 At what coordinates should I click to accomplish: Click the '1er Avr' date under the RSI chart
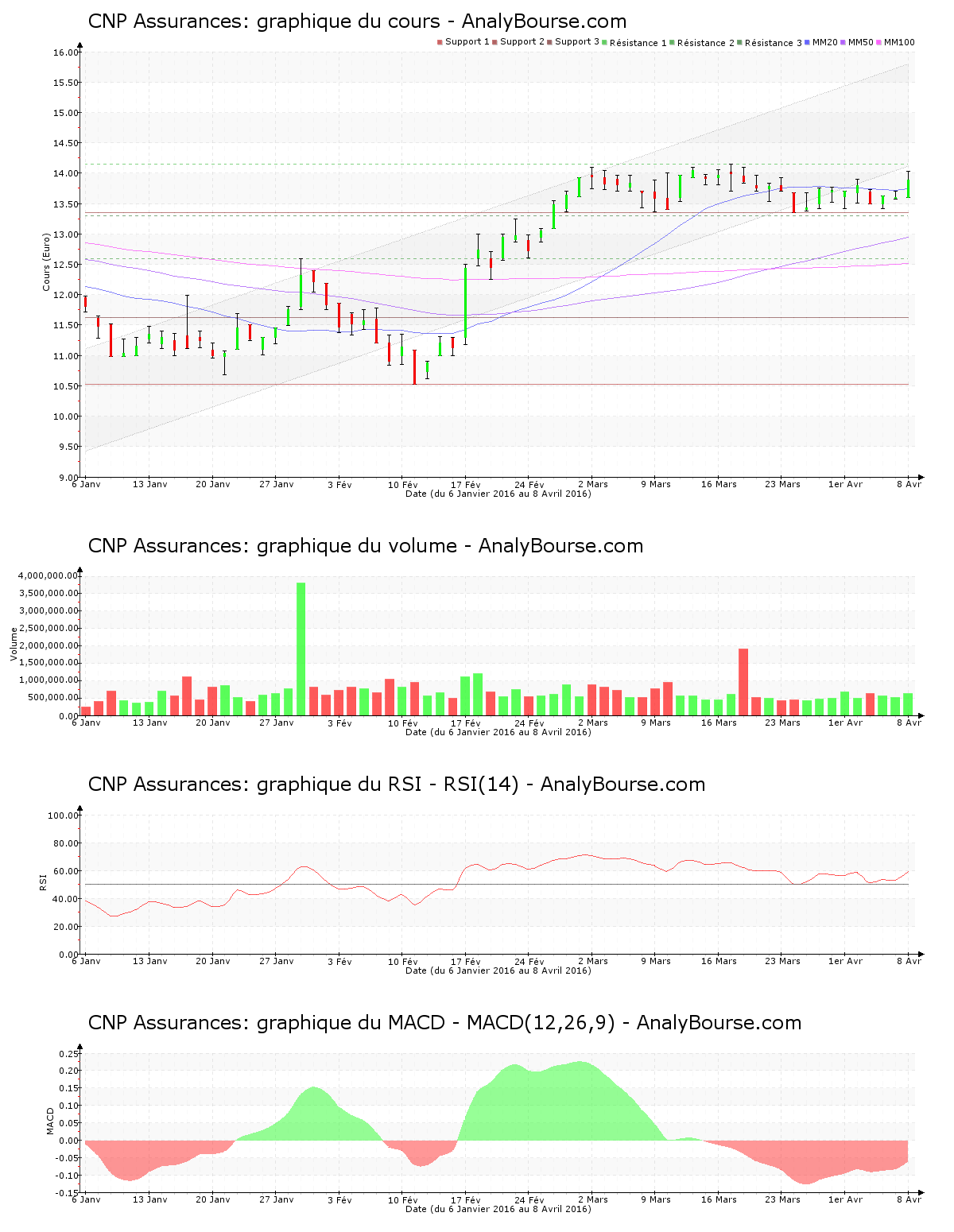click(845, 961)
